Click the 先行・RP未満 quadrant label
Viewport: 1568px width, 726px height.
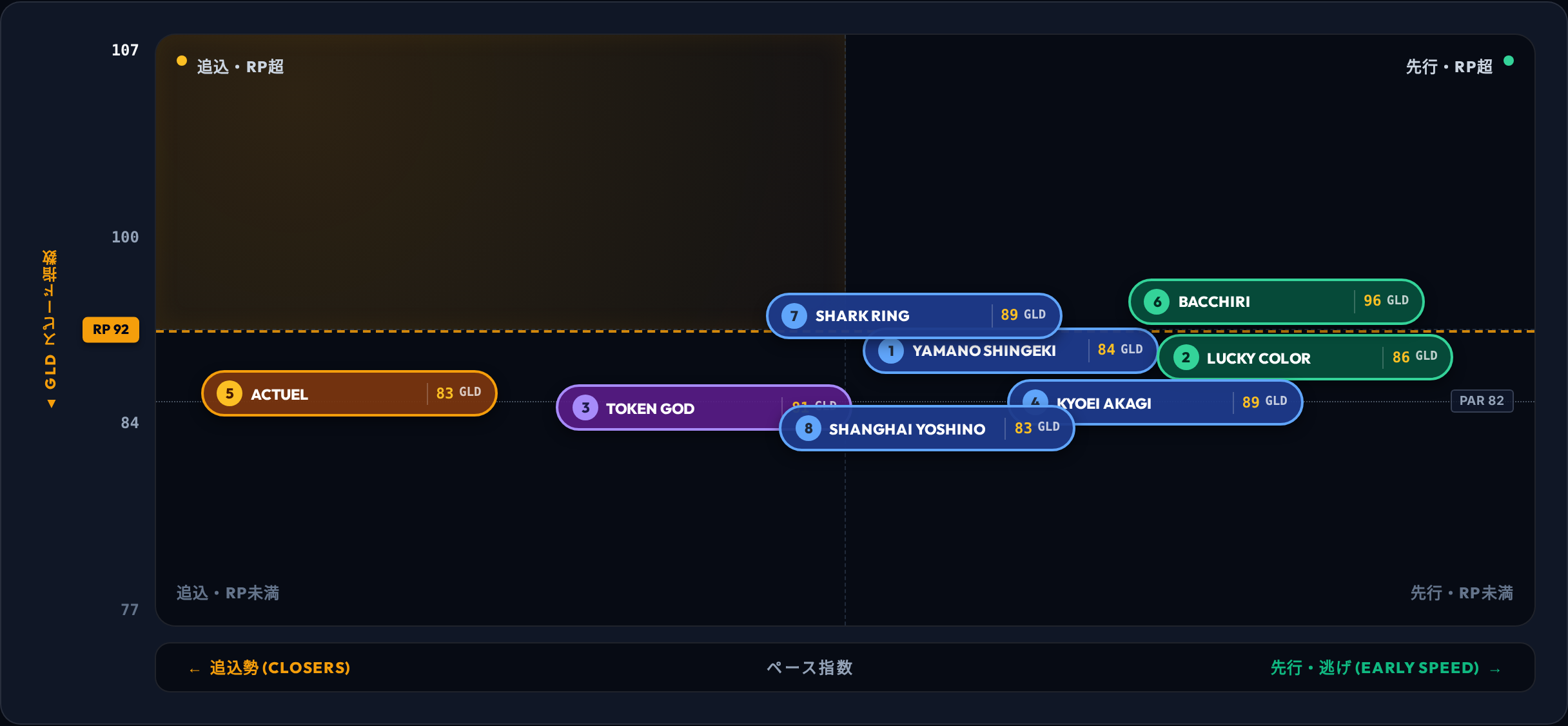[x=1462, y=593]
